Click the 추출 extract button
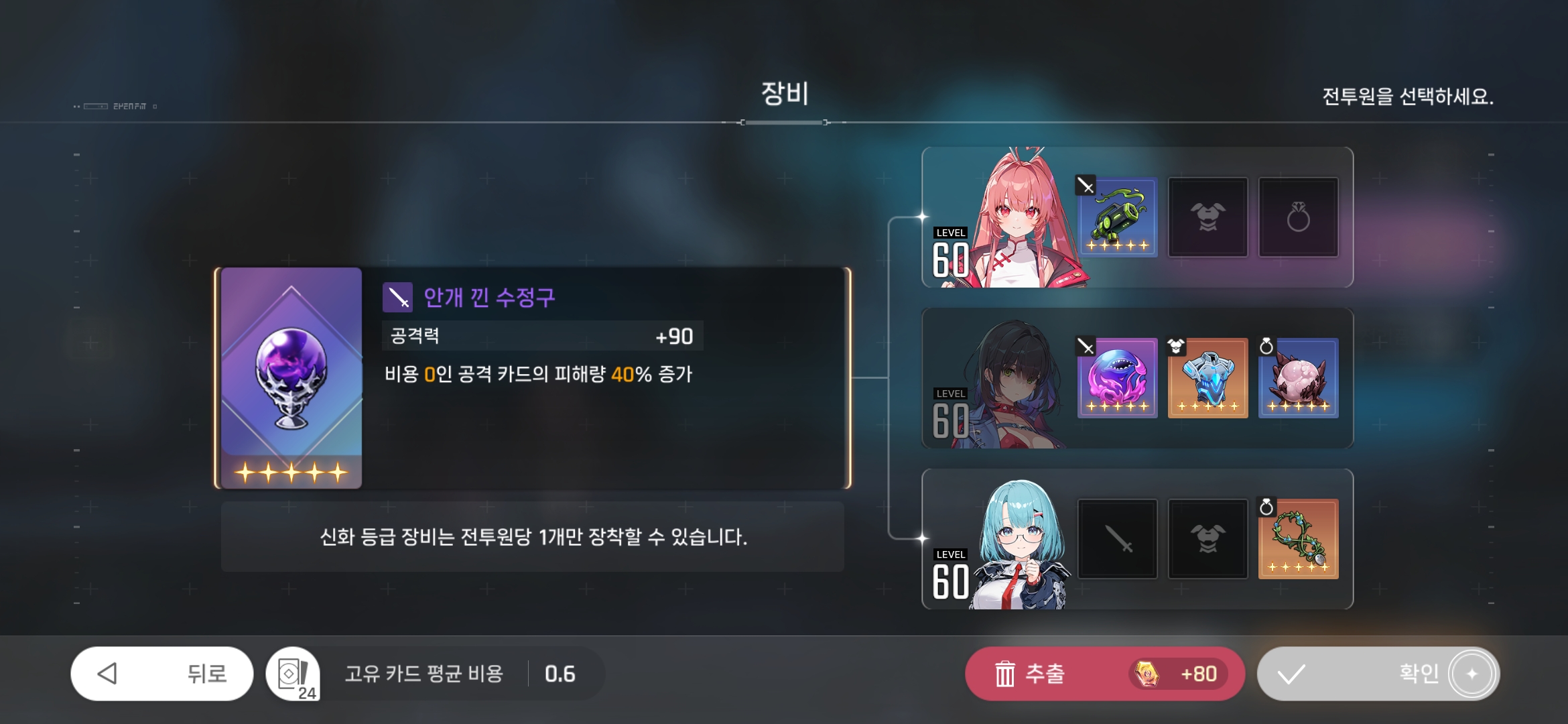 pyautogui.click(x=1104, y=673)
